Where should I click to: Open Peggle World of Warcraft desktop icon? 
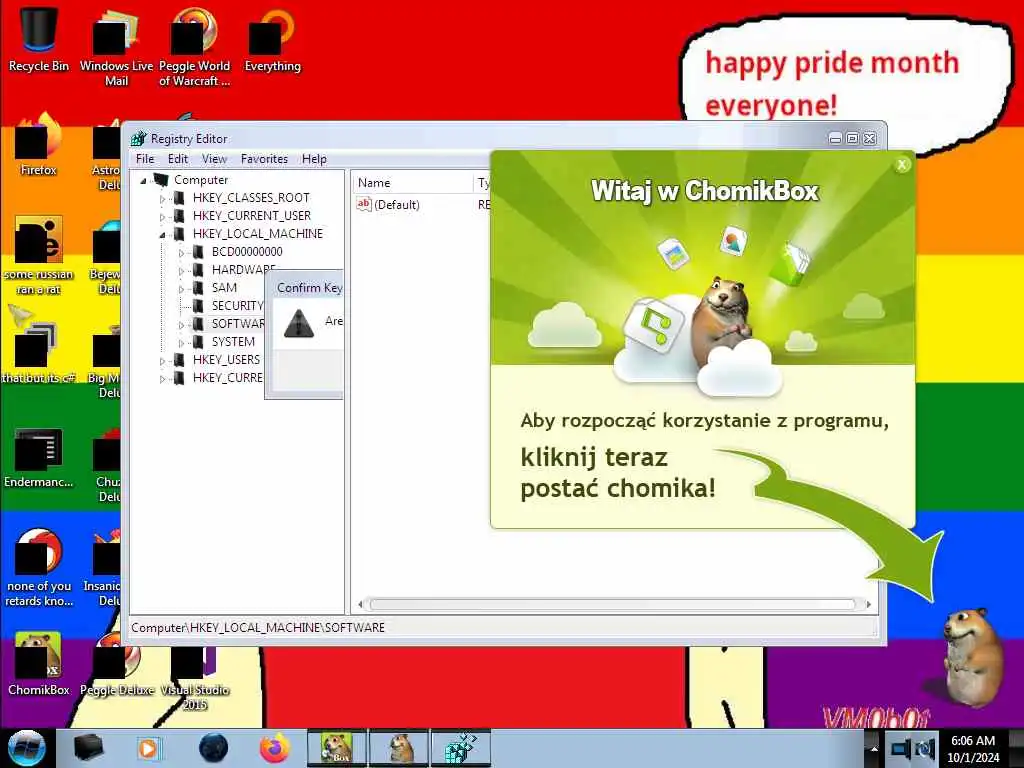point(194,46)
